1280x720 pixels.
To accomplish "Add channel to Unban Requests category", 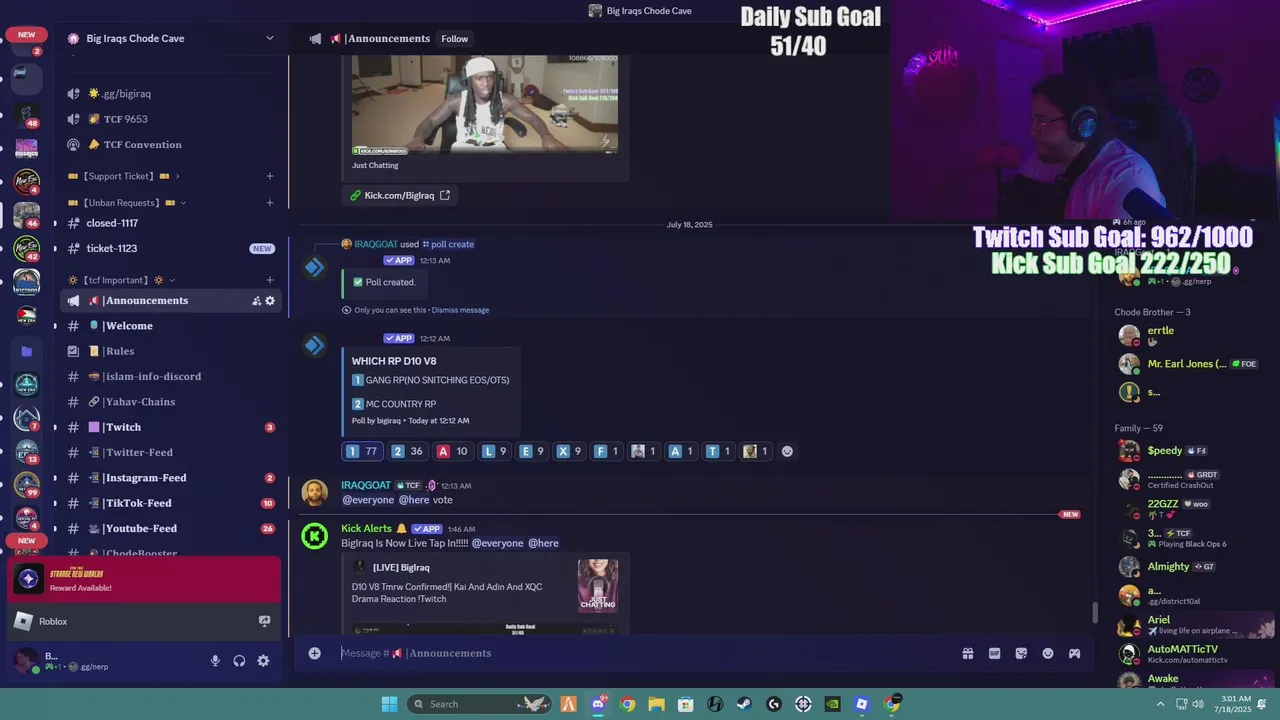I will (x=269, y=203).
